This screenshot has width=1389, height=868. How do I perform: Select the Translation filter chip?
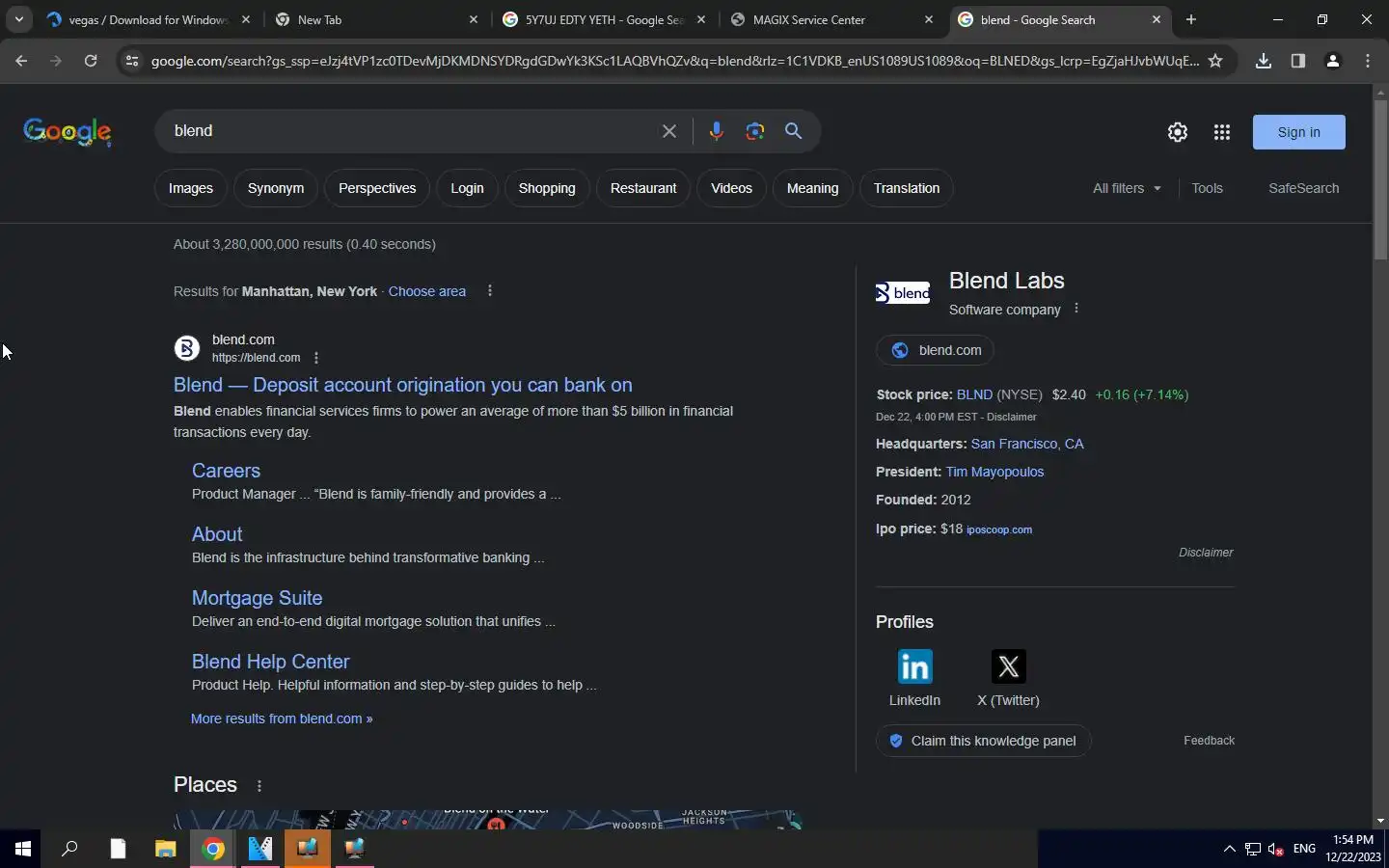[907, 188]
